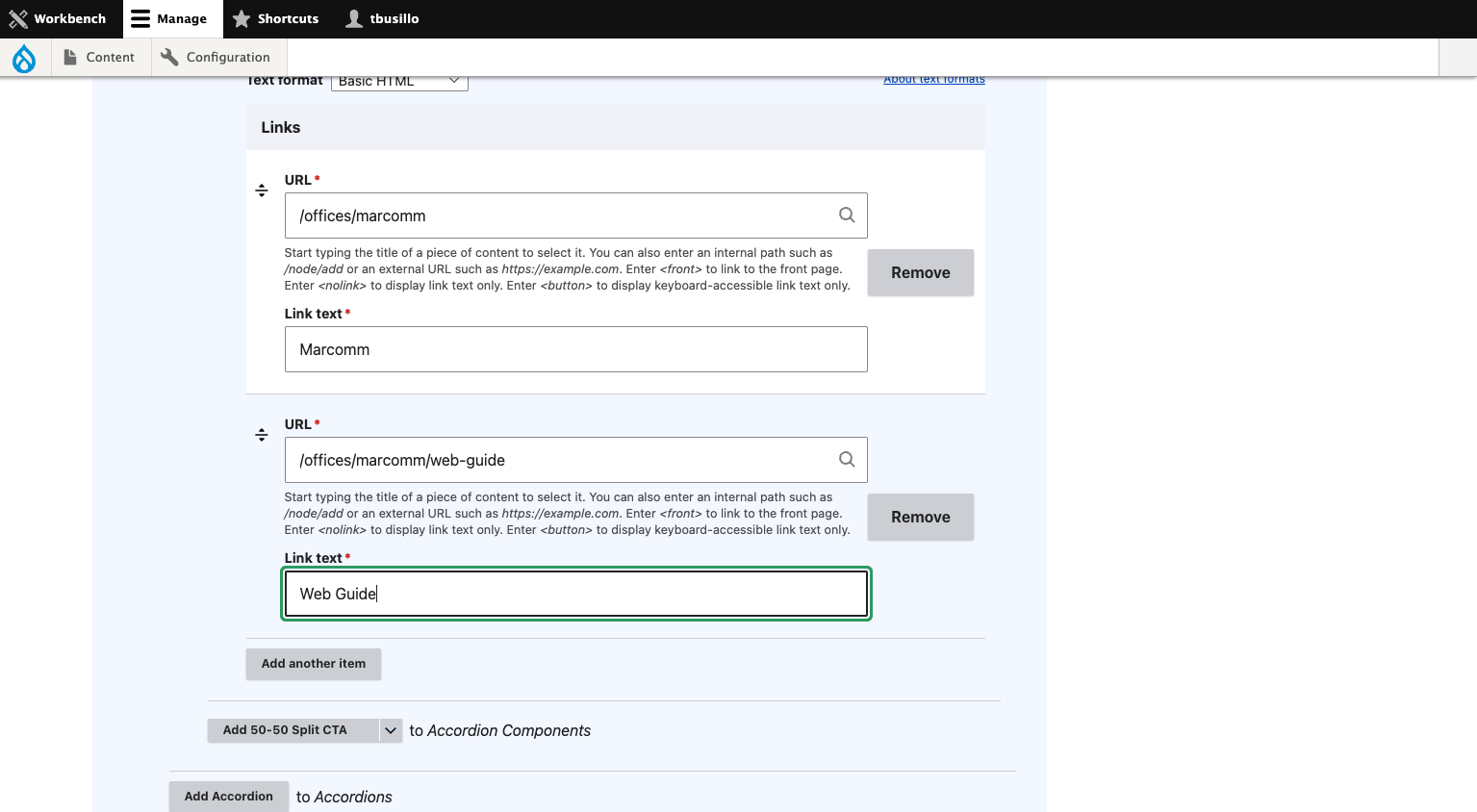The width and height of the screenshot is (1477, 812).
Task: Remove the Marcomm link item
Action: [921, 272]
